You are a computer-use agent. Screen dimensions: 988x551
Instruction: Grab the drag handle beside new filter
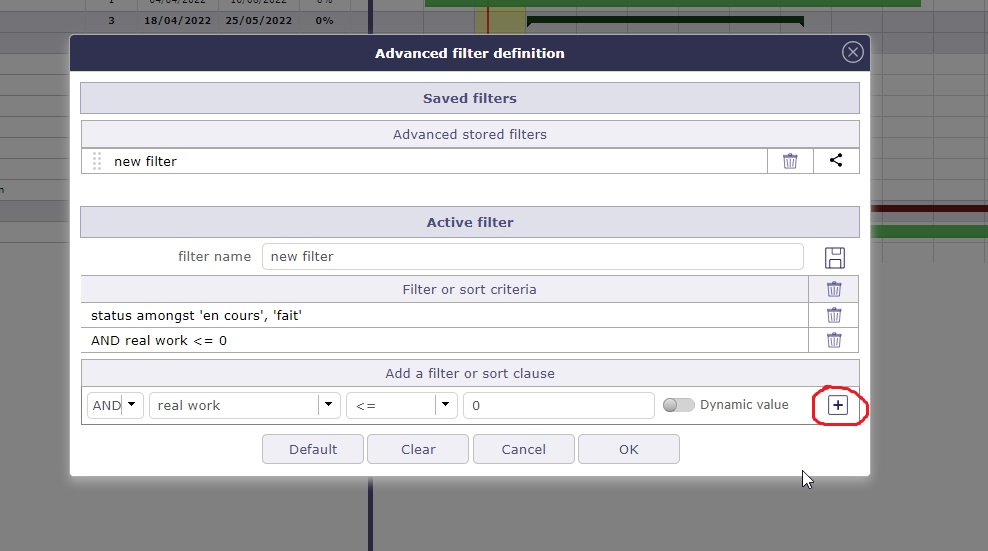tap(97, 161)
